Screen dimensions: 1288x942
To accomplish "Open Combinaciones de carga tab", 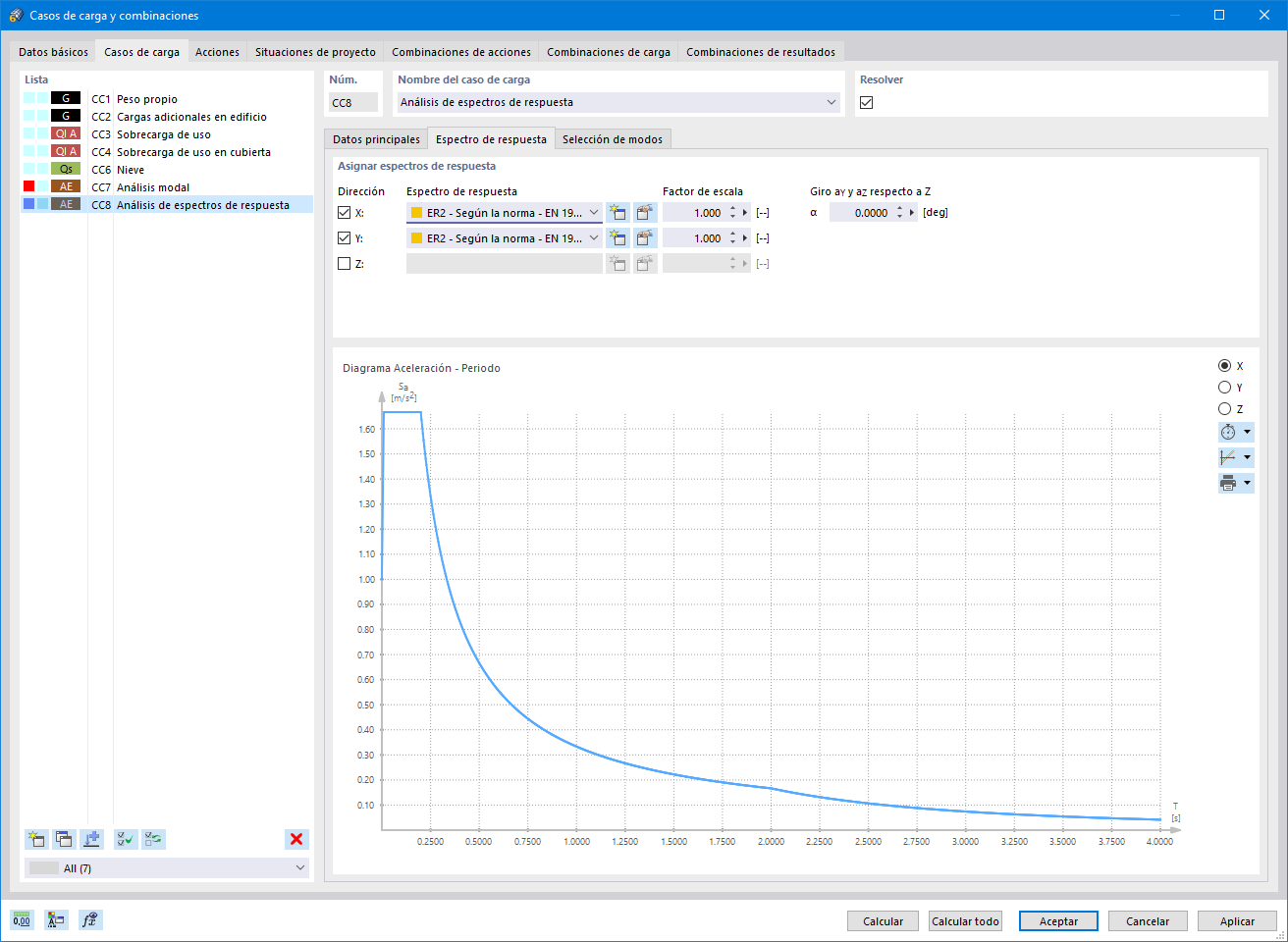I will (609, 52).
